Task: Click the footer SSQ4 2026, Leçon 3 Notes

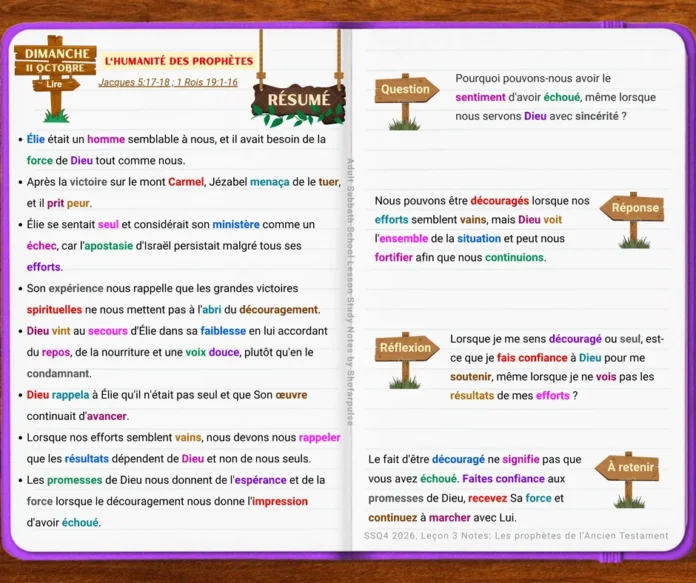Action: pos(516,536)
